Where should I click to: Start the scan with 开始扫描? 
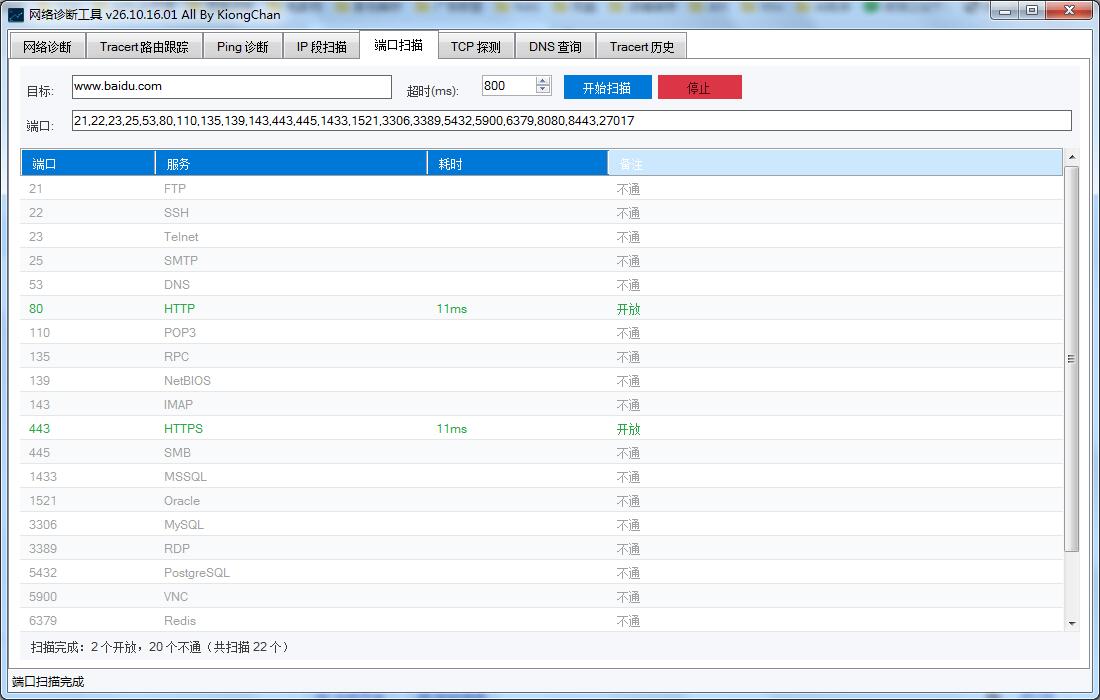tap(608, 88)
